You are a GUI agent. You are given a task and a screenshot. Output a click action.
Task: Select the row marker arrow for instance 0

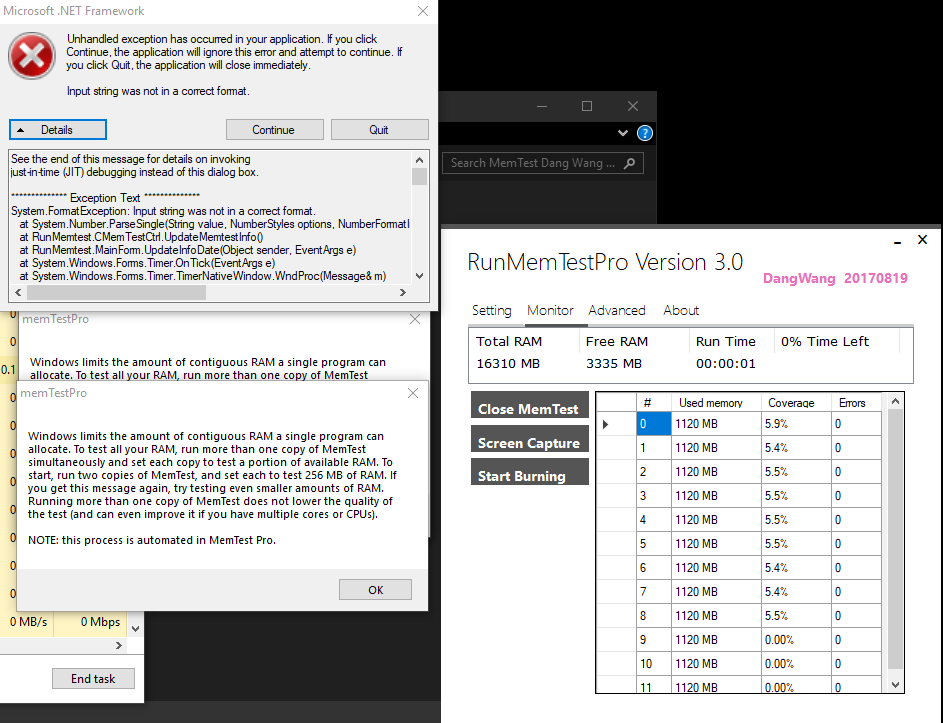click(616, 424)
